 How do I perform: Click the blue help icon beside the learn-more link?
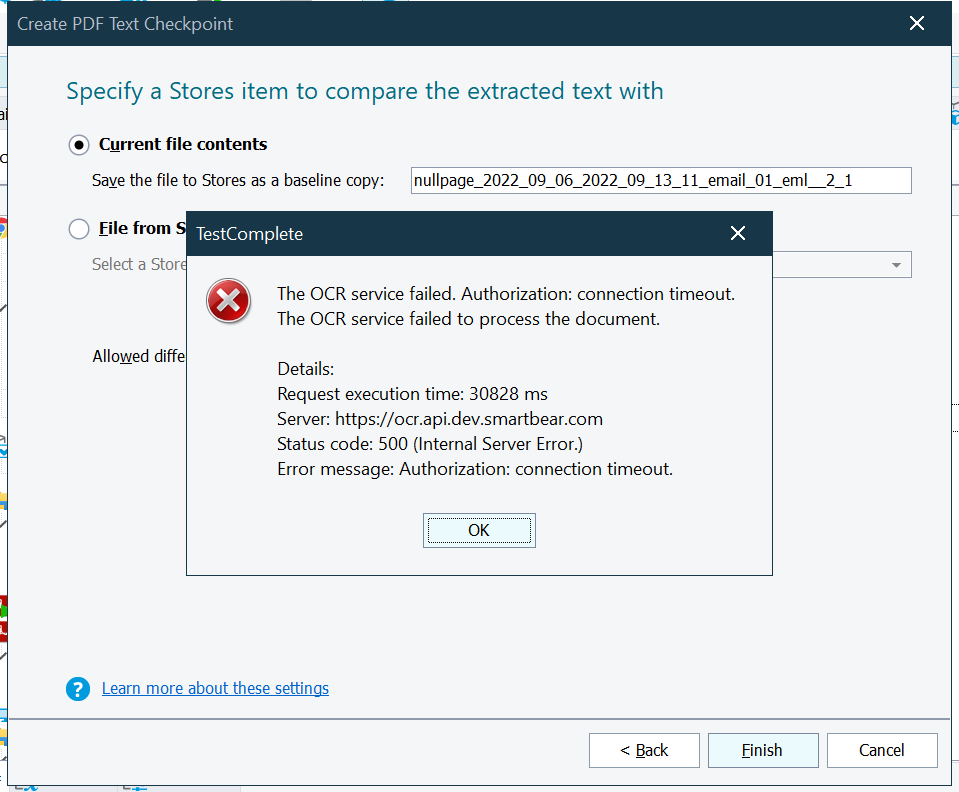(x=78, y=688)
